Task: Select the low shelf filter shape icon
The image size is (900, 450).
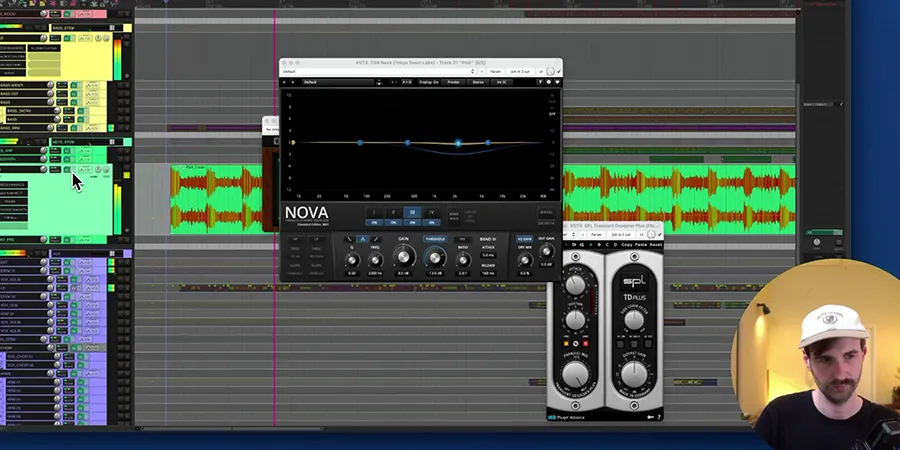Action: [350, 239]
